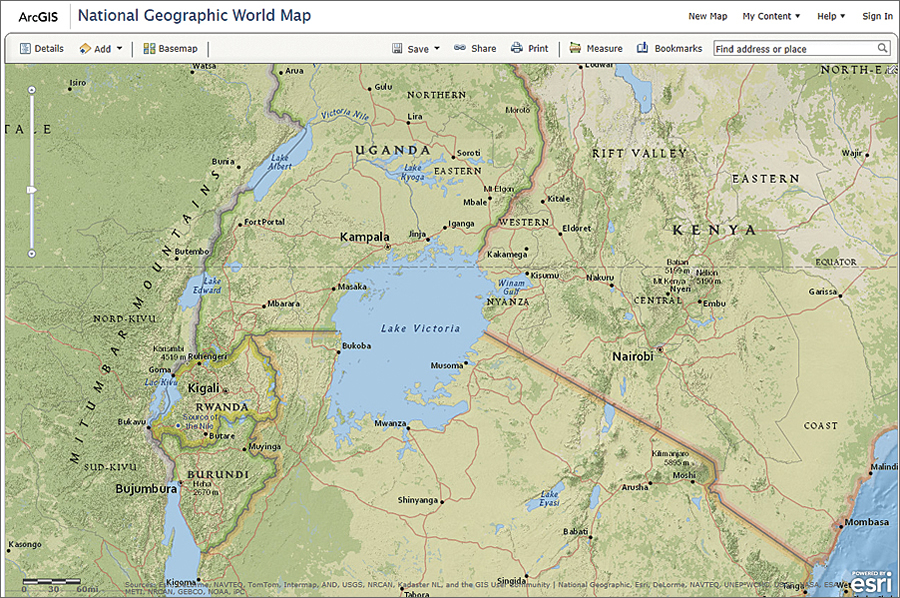
Task: Click the Shinyanga town label
Action: 418,500
